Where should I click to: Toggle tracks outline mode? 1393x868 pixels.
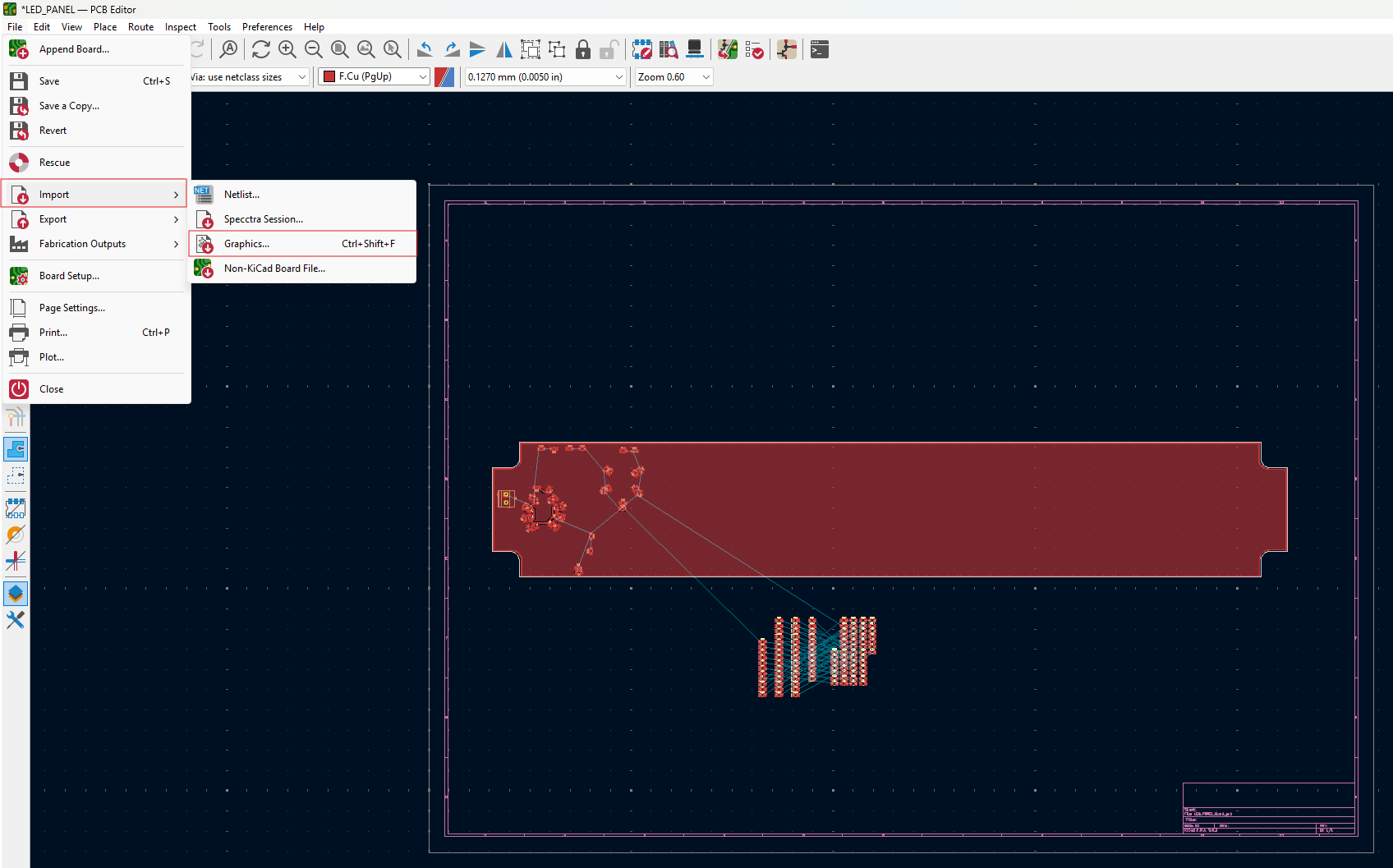click(x=16, y=561)
